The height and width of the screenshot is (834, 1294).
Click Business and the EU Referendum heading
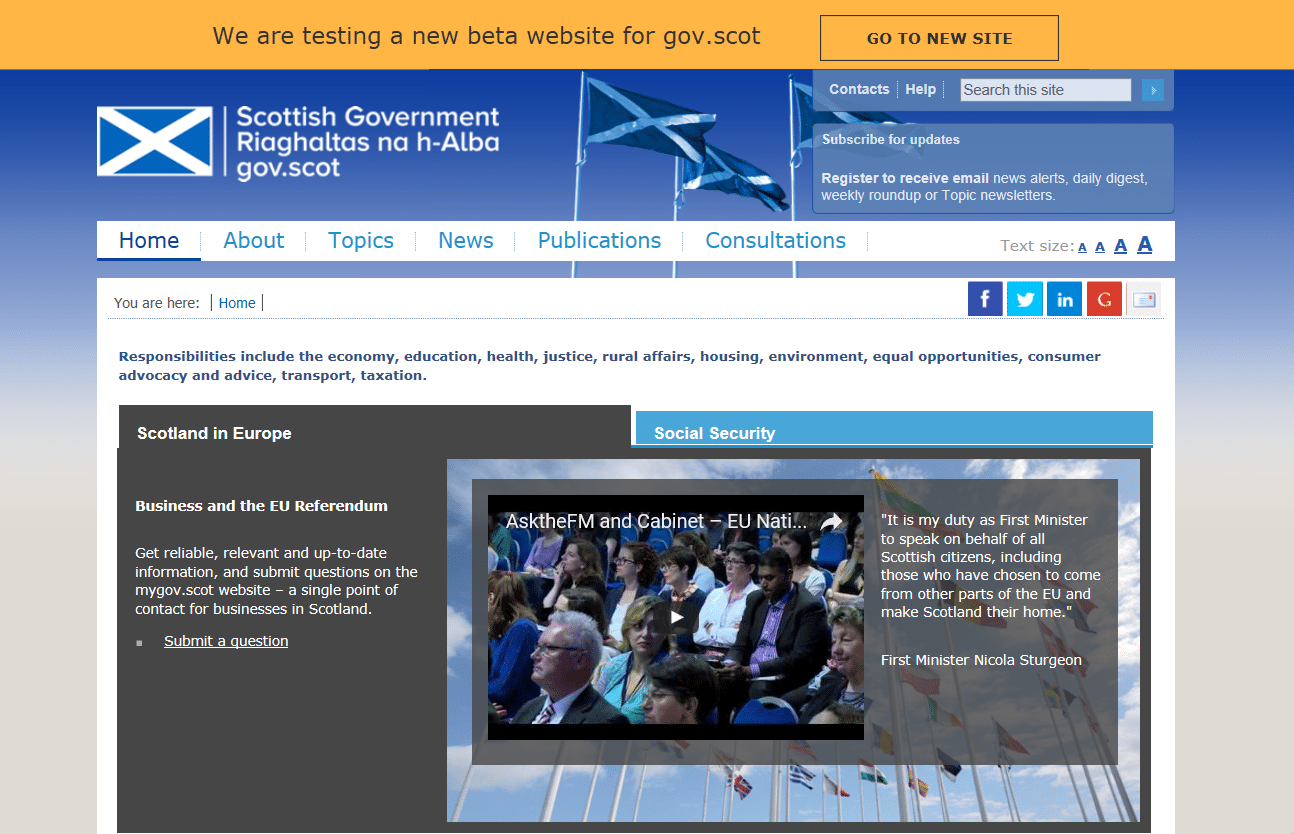click(261, 506)
